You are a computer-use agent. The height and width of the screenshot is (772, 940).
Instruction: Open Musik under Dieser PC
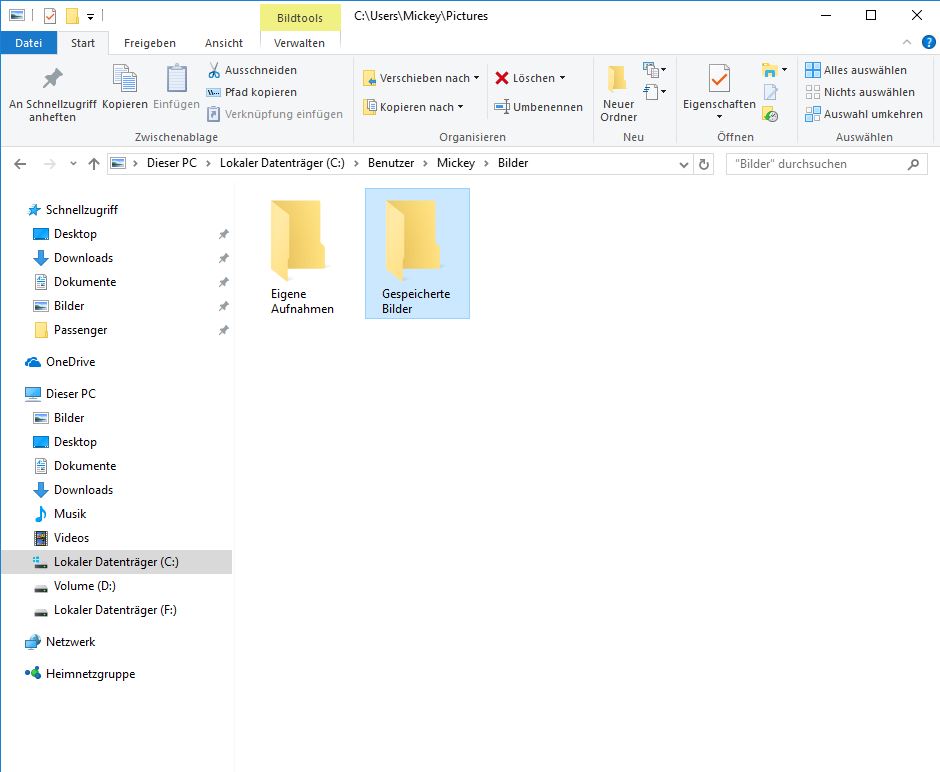pyautogui.click(x=70, y=514)
